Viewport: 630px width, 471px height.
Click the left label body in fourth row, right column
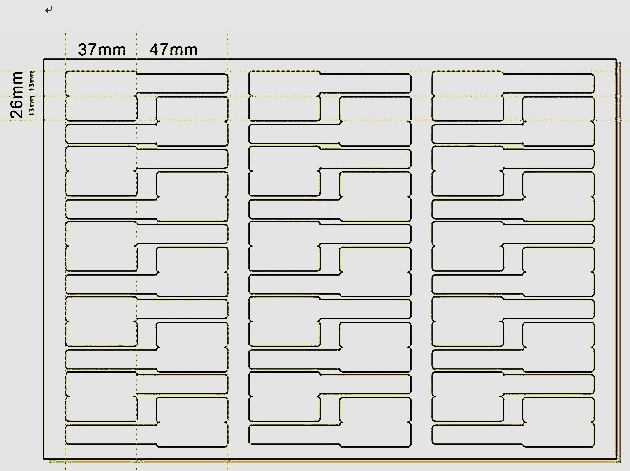pyautogui.click(x=467, y=322)
